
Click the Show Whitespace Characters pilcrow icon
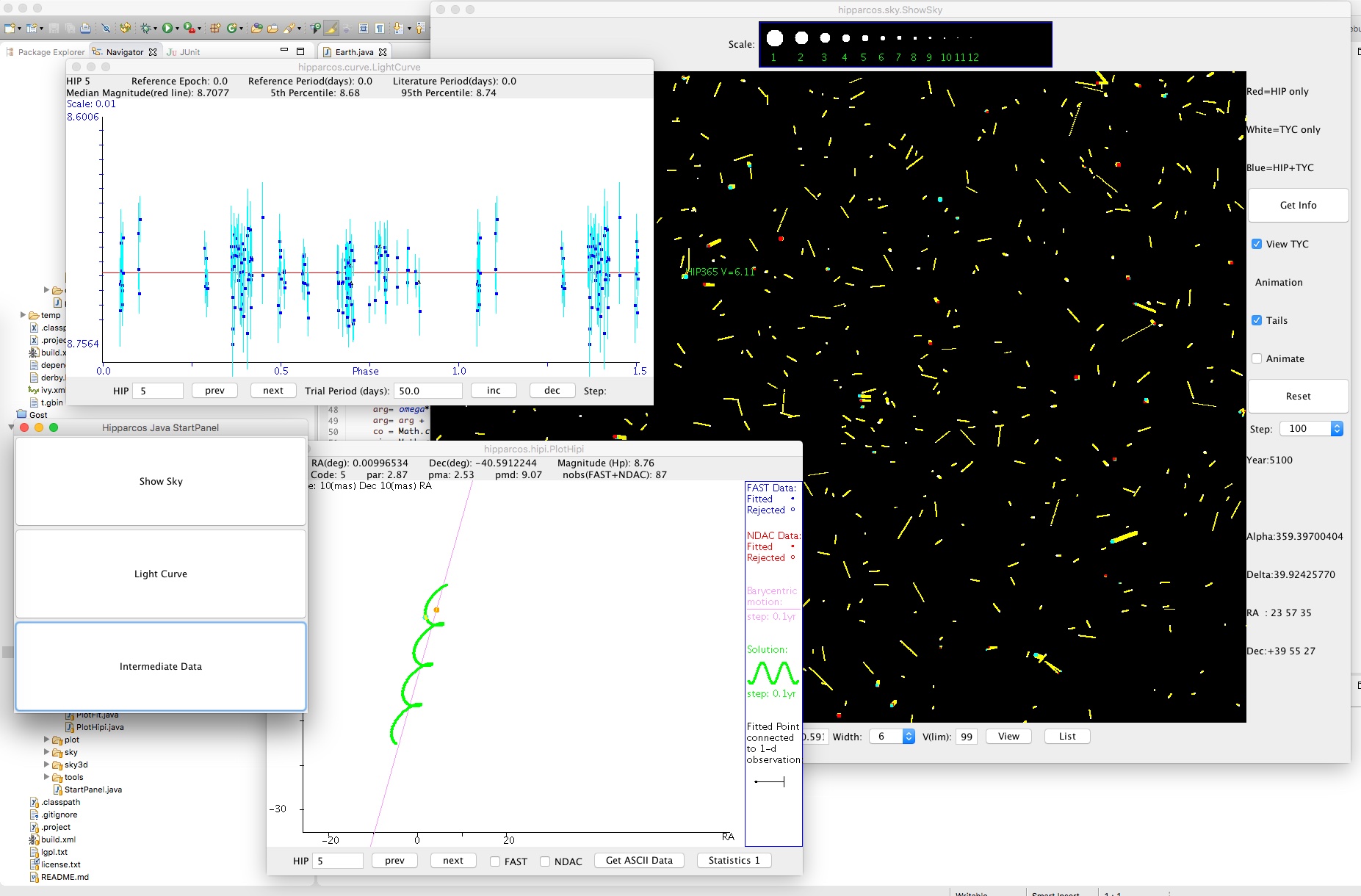(380, 28)
